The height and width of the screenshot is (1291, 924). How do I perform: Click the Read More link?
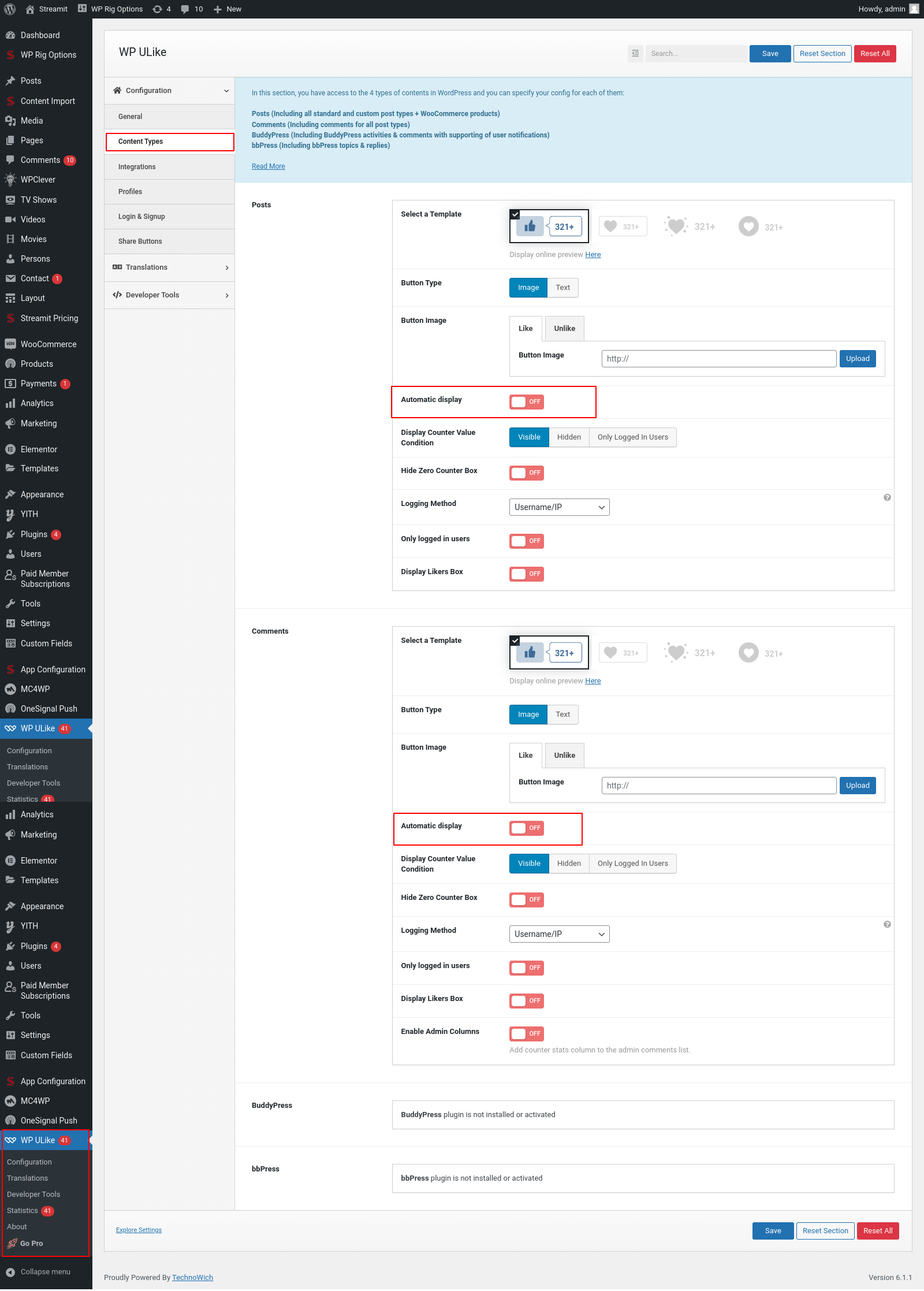268,166
